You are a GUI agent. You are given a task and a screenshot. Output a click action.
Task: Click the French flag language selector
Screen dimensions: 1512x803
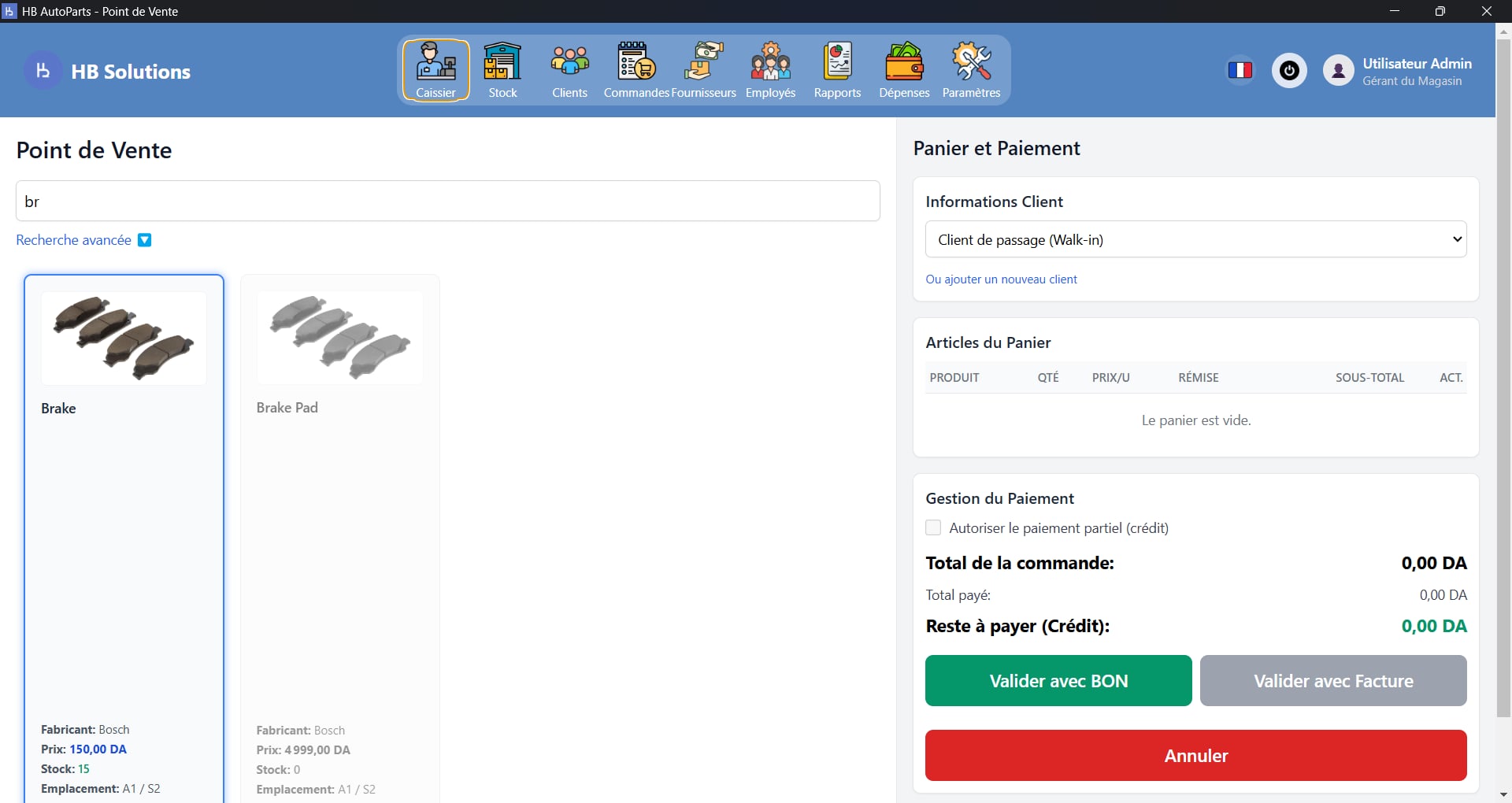coord(1240,70)
